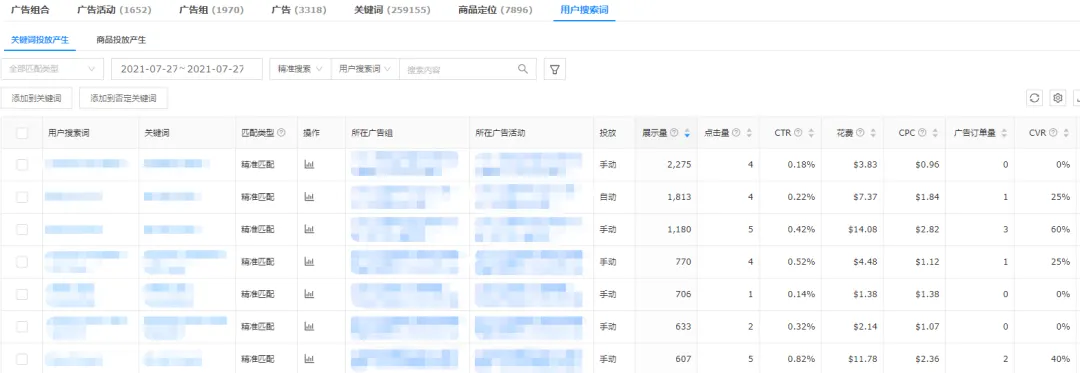Open chart icon in the 2,275 impressions row

pyautogui.click(x=309, y=165)
